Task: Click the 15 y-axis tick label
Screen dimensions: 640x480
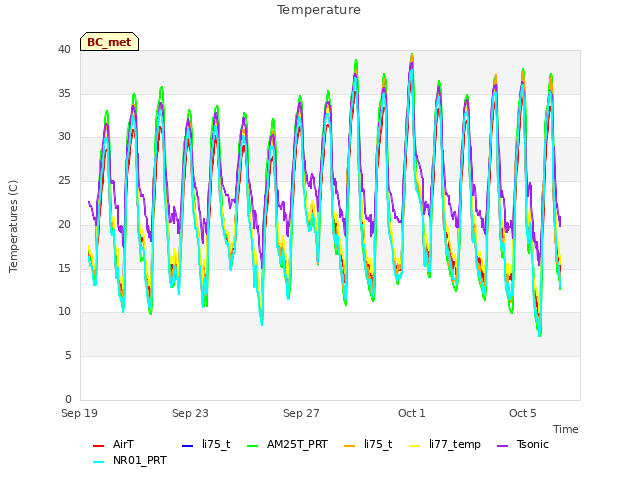Action: click(64, 268)
